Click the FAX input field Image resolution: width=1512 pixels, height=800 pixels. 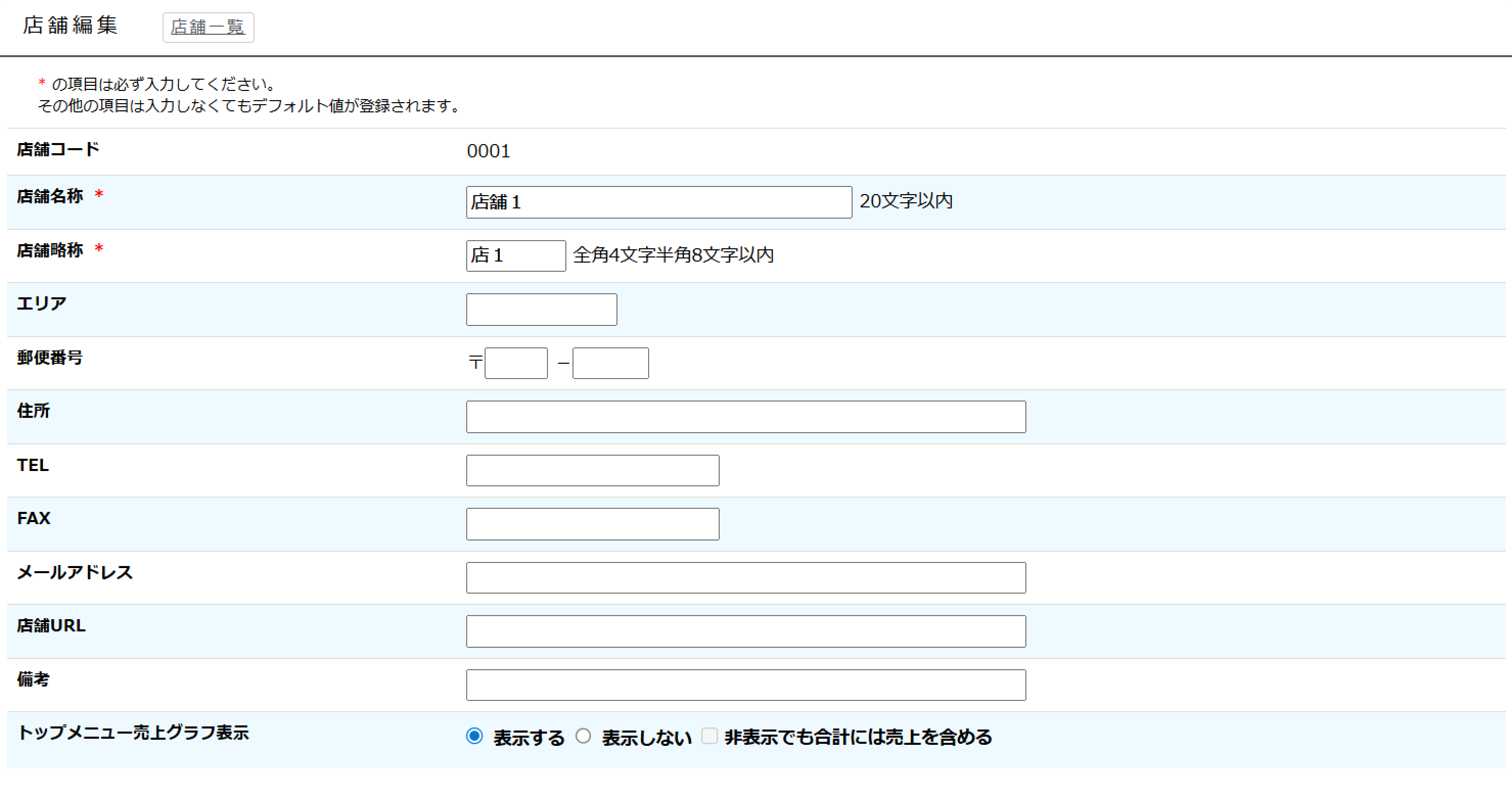(592, 524)
